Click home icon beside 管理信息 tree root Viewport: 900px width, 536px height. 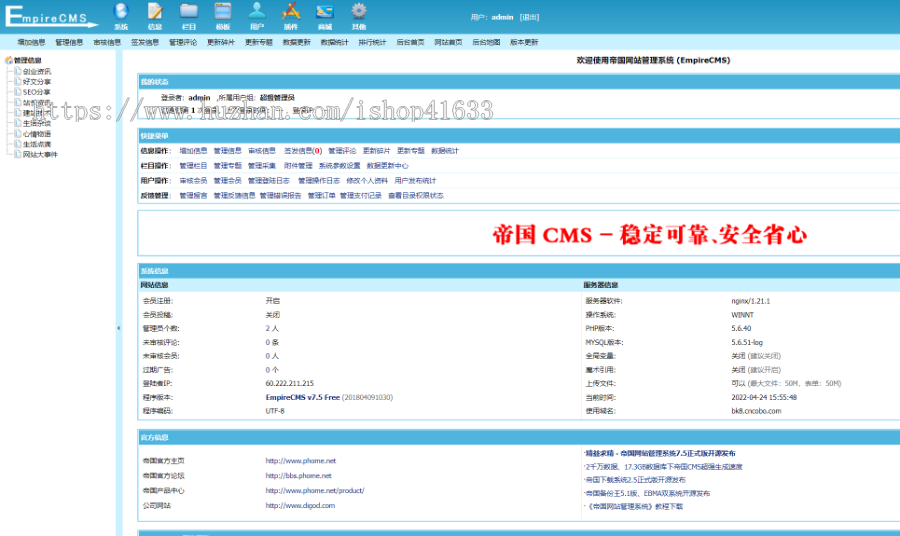(x=9, y=60)
